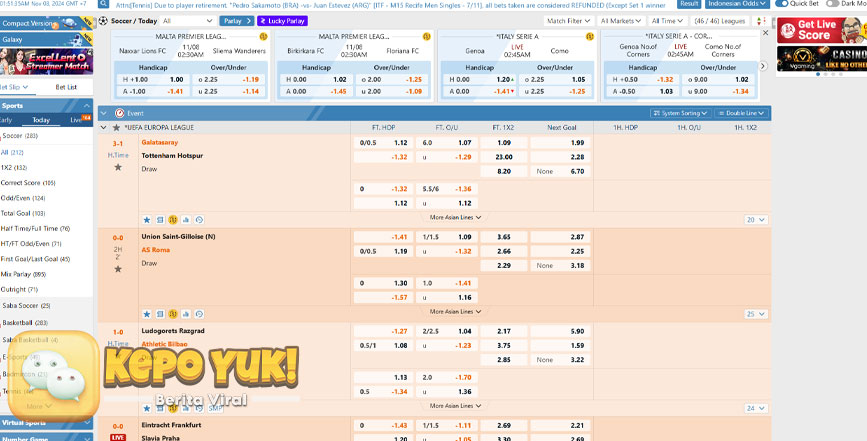Click the Lucky Parlay button
This screenshot has height=441, width=867.
coord(283,21)
